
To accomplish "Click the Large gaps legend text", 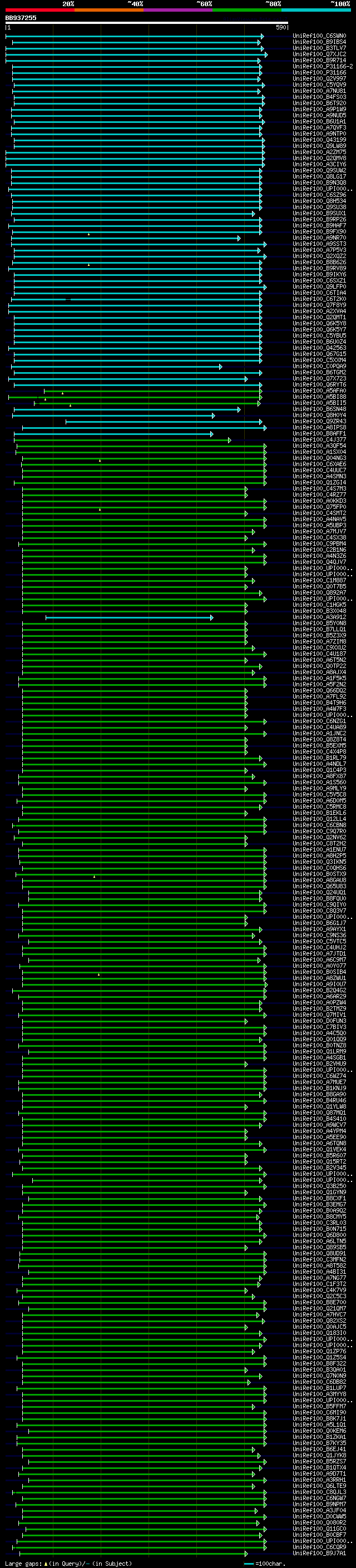I will [x=68, y=1563].
